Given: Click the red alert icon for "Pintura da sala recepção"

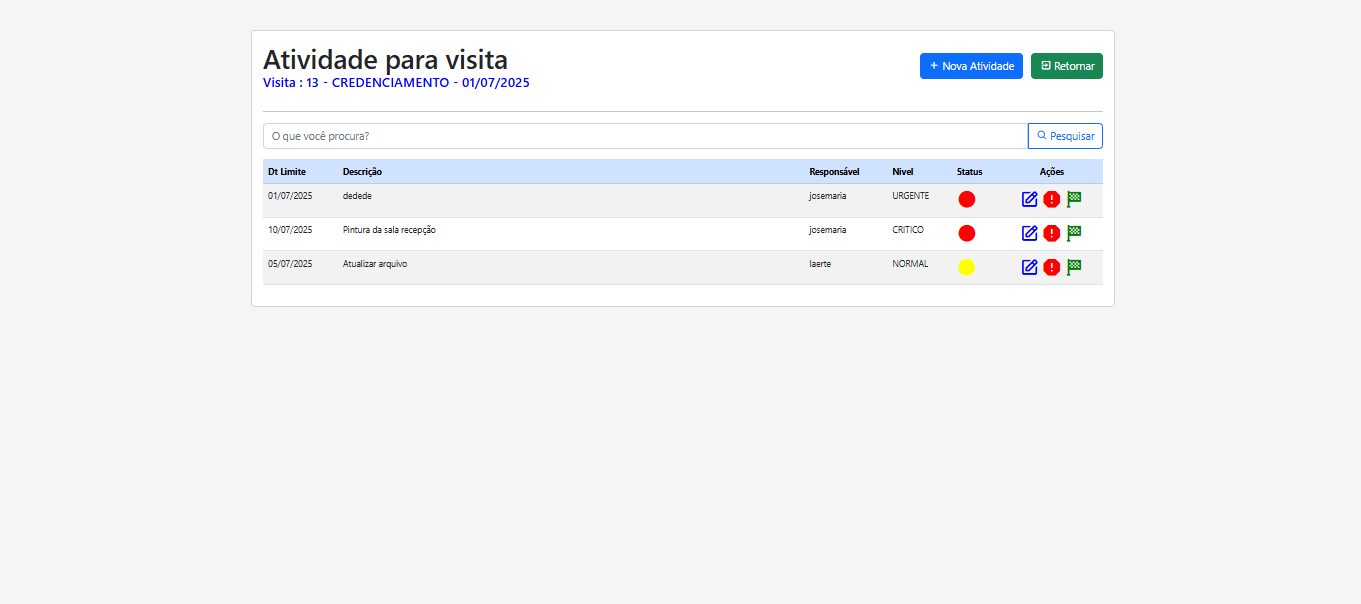Looking at the screenshot, I should click(x=1051, y=233).
